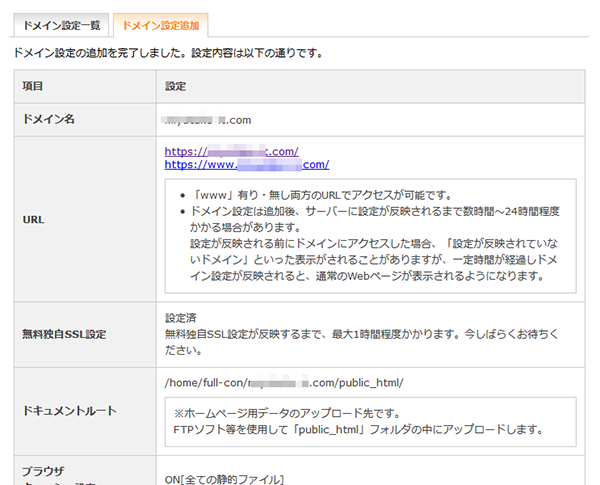Click the ドメイン名 row label
The image size is (600, 485).
click(x=49, y=119)
